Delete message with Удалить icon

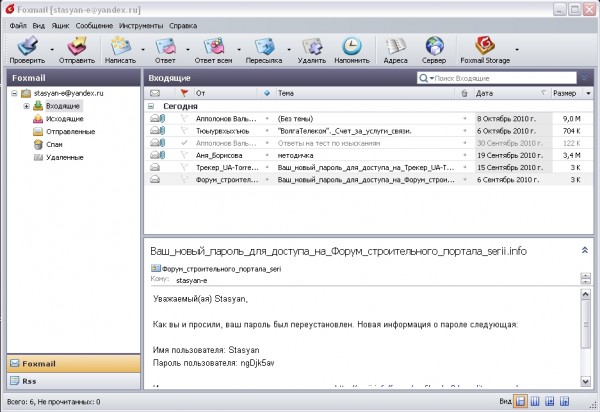pos(312,47)
